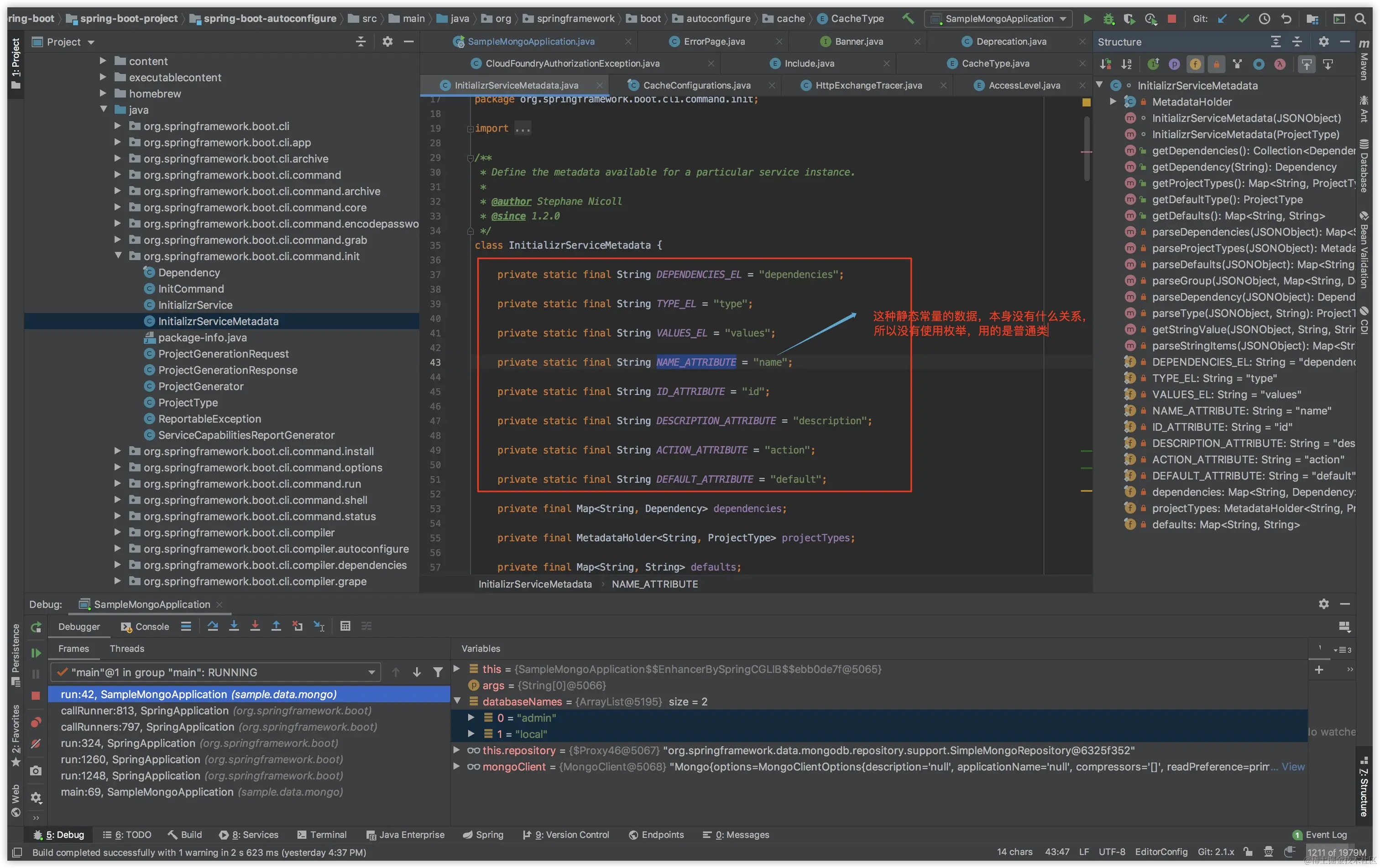
Task: Open the Evaluate Expression calculator icon
Action: tap(345, 626)
